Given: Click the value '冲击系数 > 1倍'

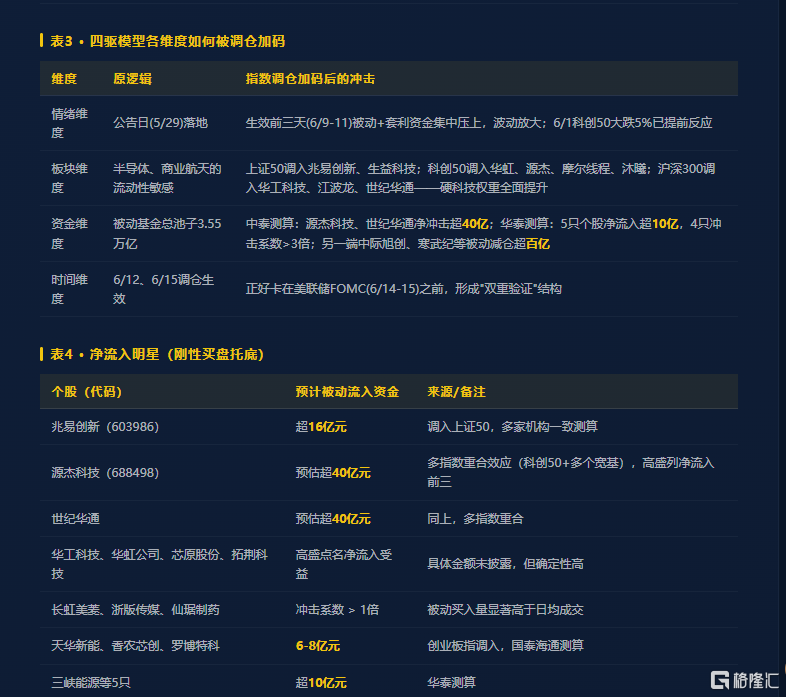Looking at the screenshot, I should (x=337, y=610).
